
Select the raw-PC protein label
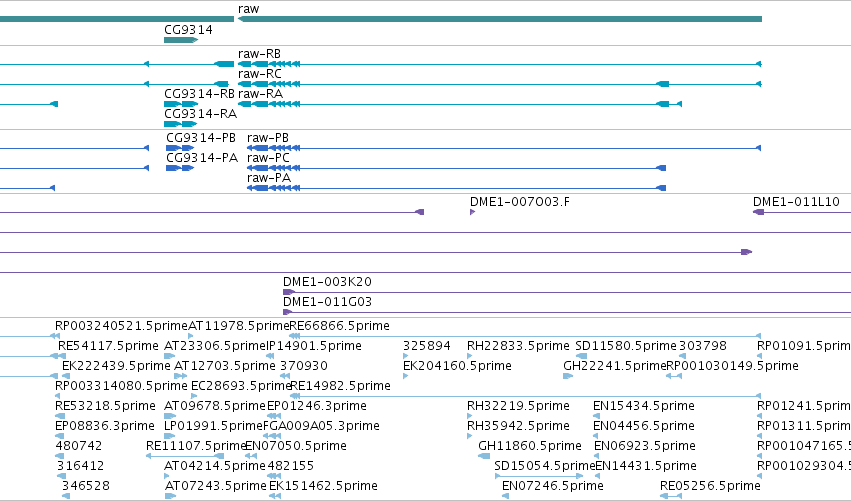click(x=268, y=157)
